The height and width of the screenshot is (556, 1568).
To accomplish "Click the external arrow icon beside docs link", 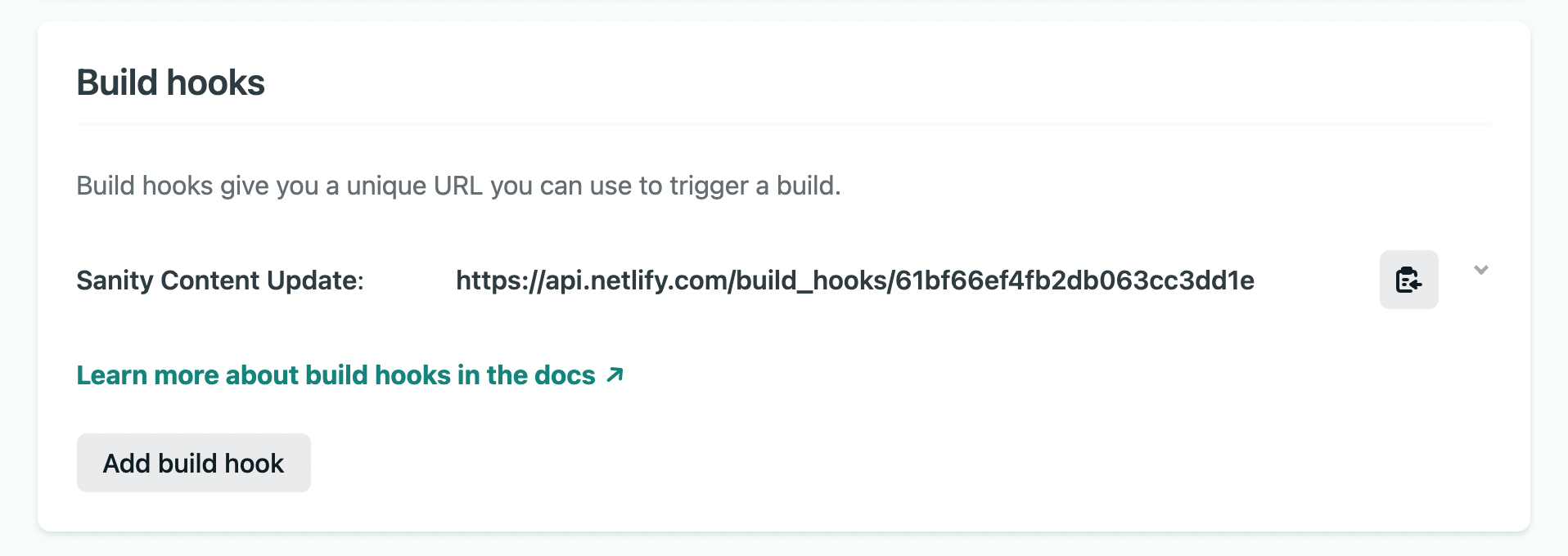I will [615, 374].
